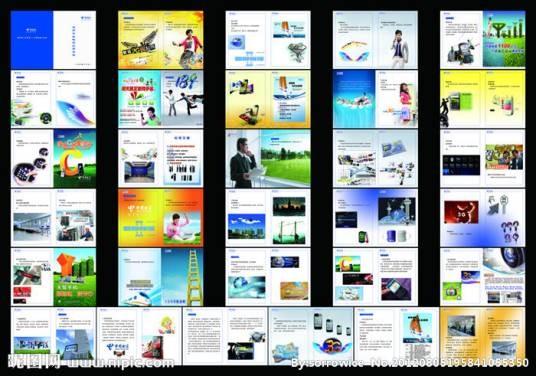536x376 pixels.
Task: Open the spread with red 3G image and question marks
Action: point(483,218)
